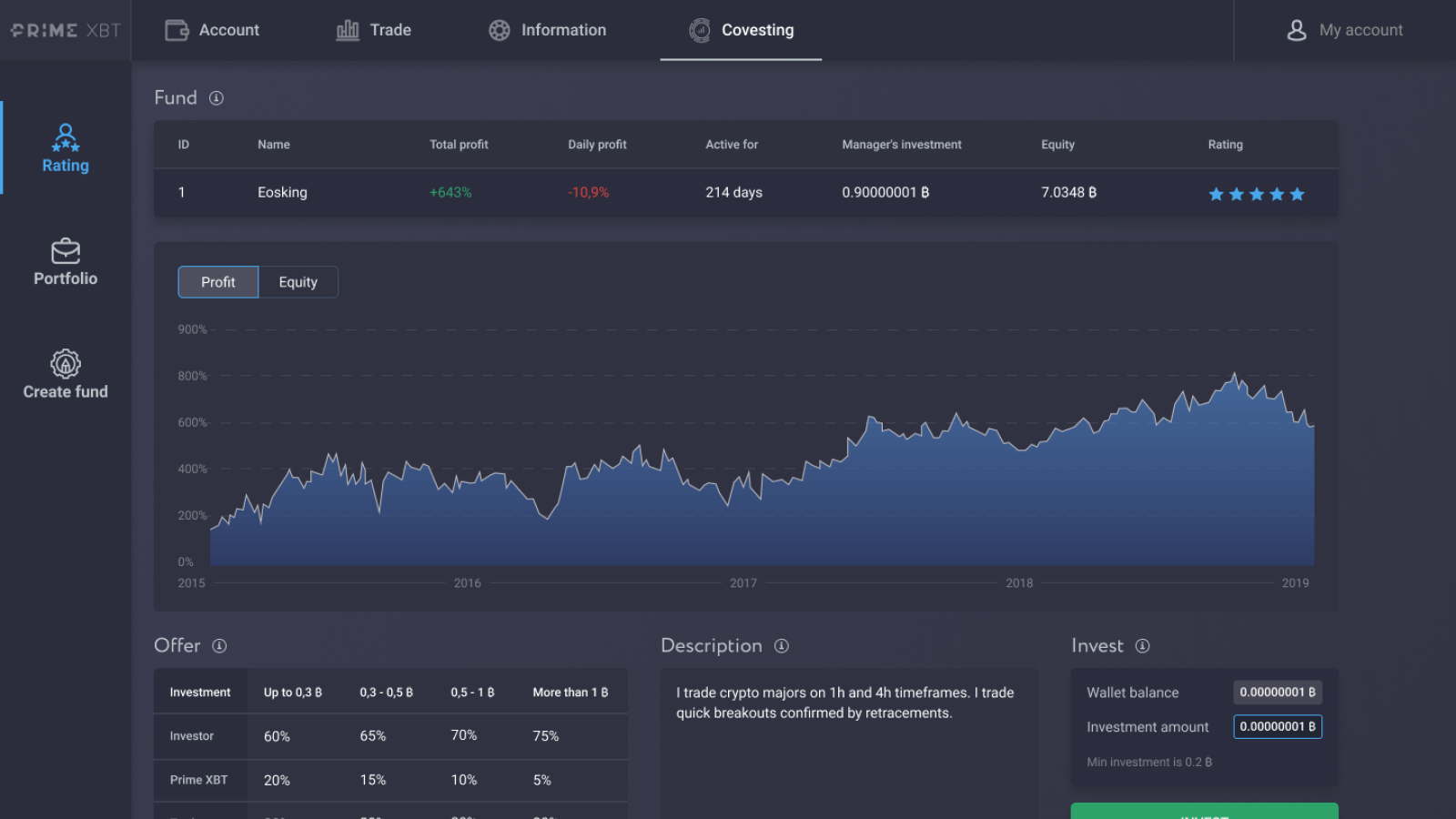Click the Investor 70% cell
The image size is (1456, 819).
tap(464, 735)
